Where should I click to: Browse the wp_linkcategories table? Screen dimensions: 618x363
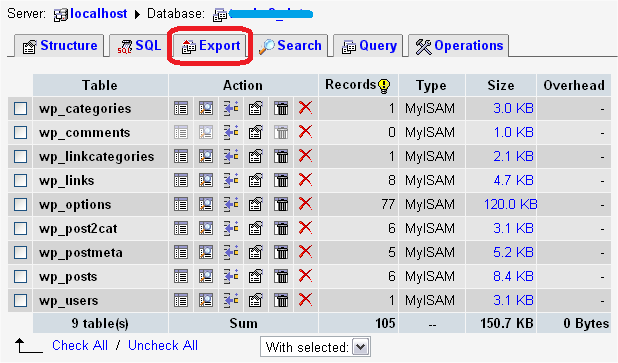pos(181,156)
